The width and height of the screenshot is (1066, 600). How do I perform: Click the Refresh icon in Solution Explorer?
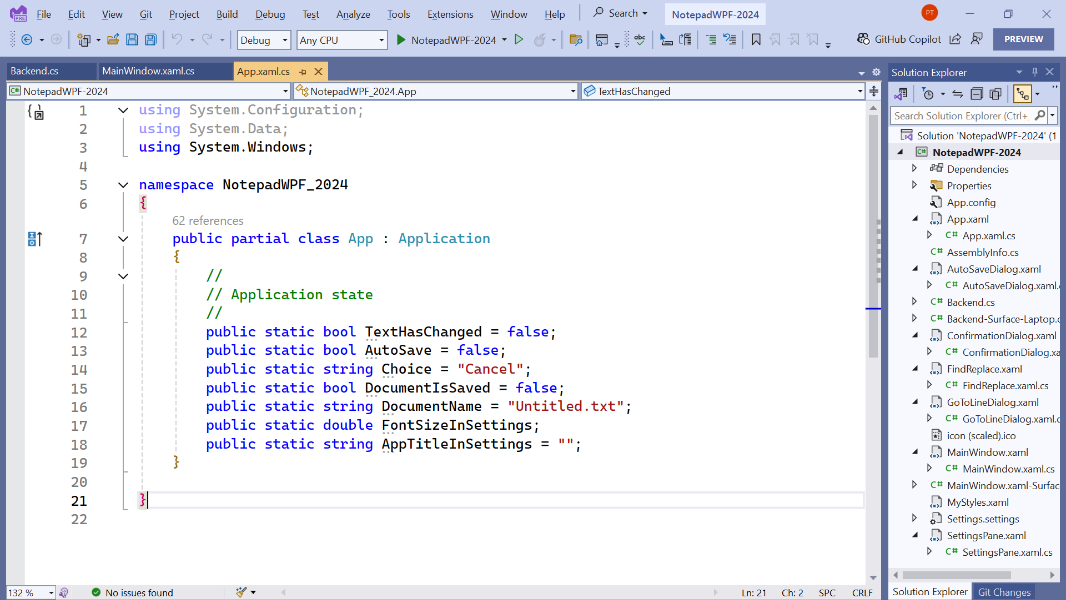point(957,93)
